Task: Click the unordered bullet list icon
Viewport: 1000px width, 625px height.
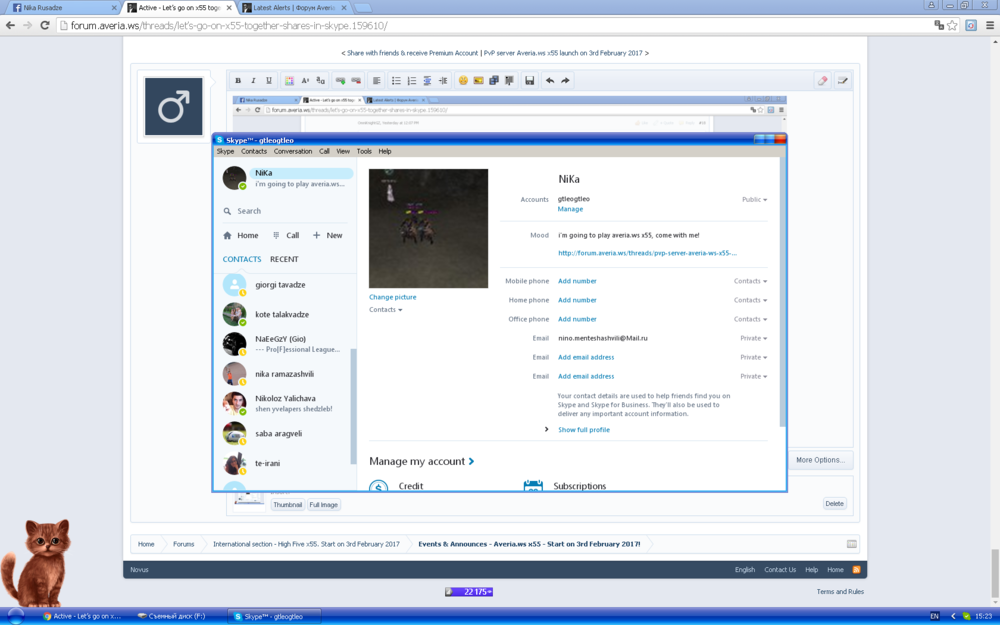Action: click(396, 81)
